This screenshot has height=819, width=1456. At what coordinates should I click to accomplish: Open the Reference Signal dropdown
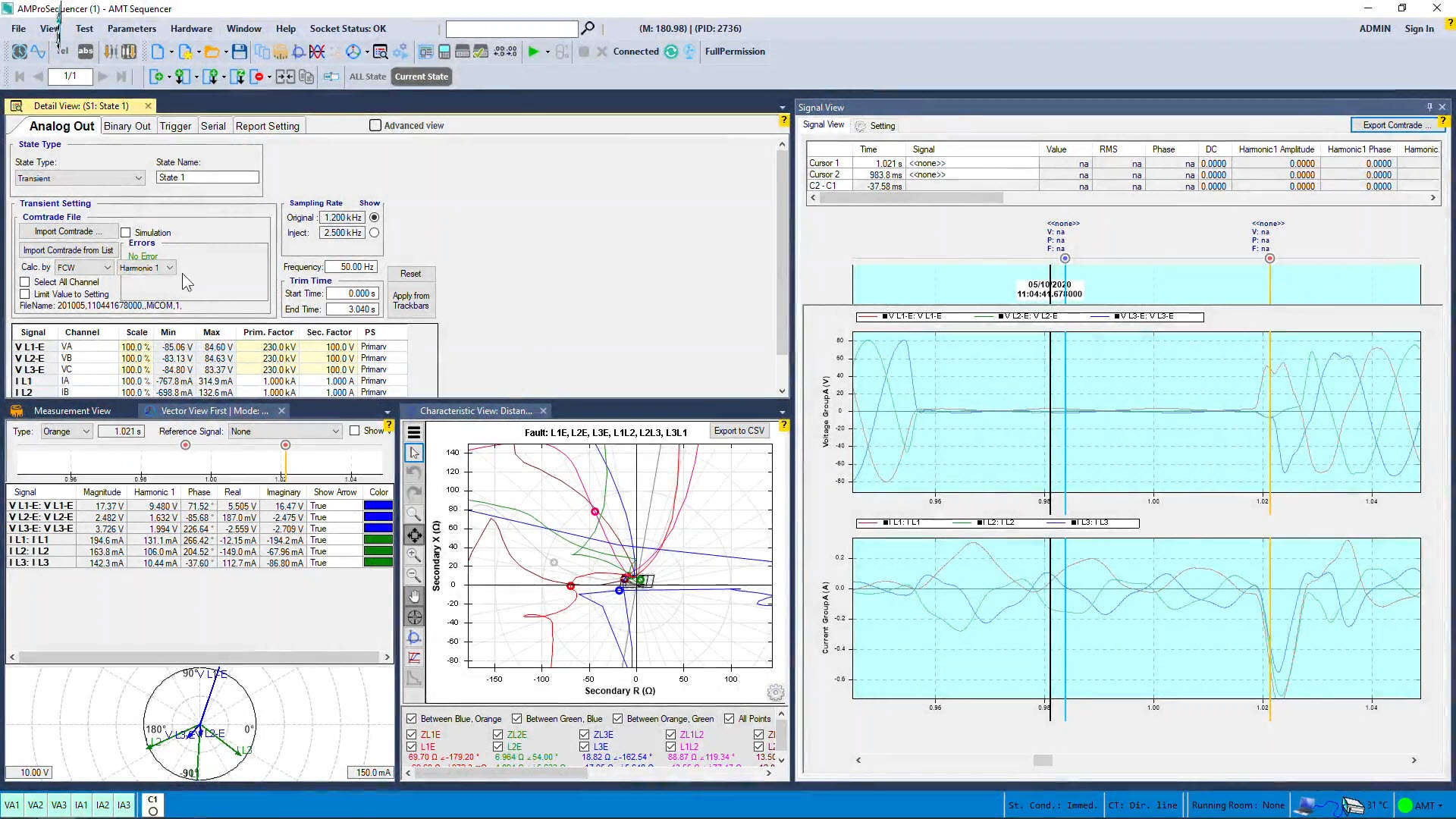[285, 431]
